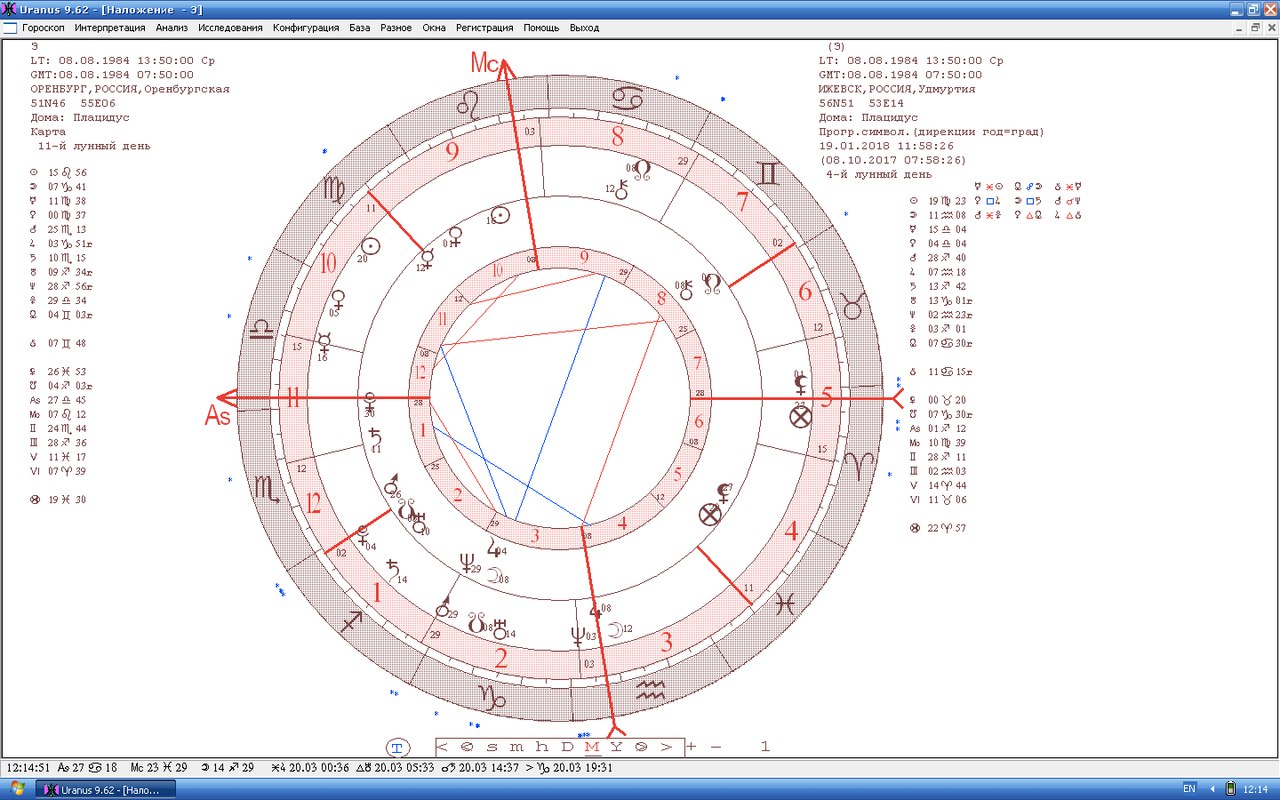Click the Помощь menu item

[541, 28]
